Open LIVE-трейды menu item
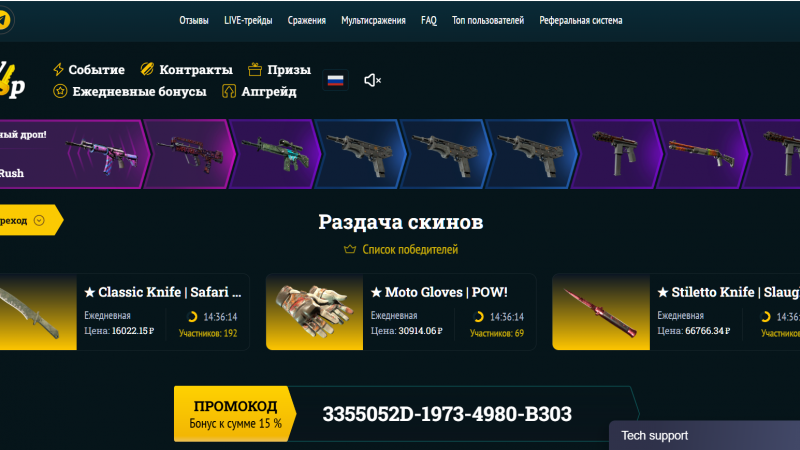 click(248, 20)
